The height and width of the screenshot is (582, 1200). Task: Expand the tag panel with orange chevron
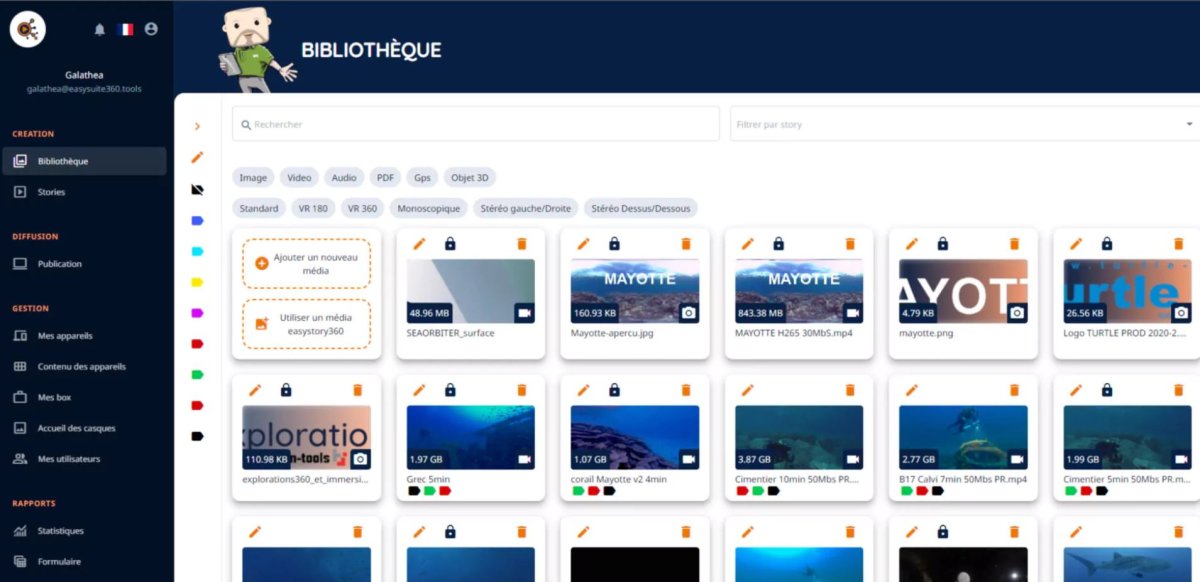pos(197,126)
